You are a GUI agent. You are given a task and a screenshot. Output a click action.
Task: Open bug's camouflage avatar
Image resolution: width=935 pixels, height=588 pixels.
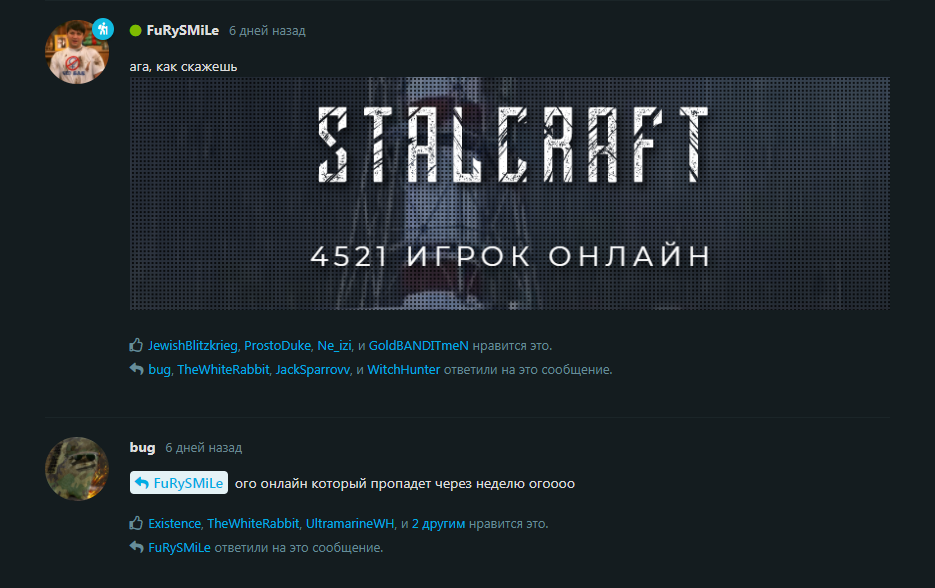(77, 469)
